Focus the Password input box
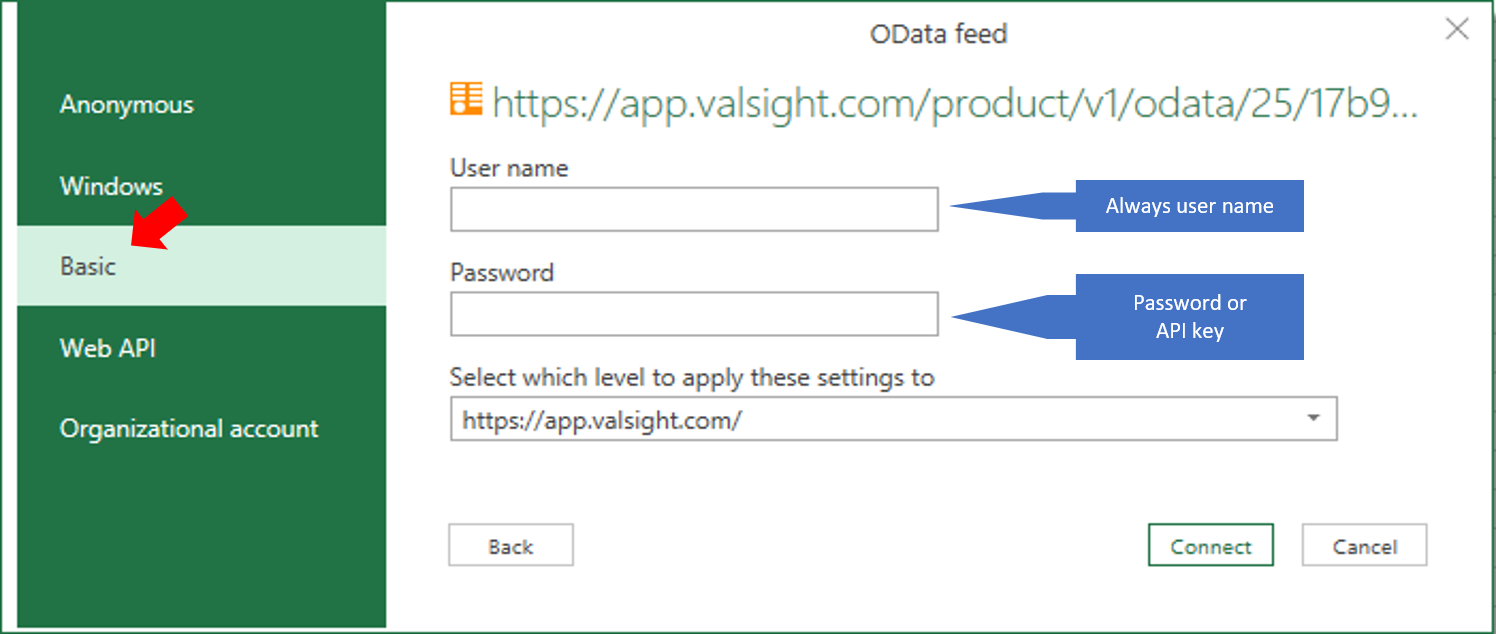 (694, 314)
